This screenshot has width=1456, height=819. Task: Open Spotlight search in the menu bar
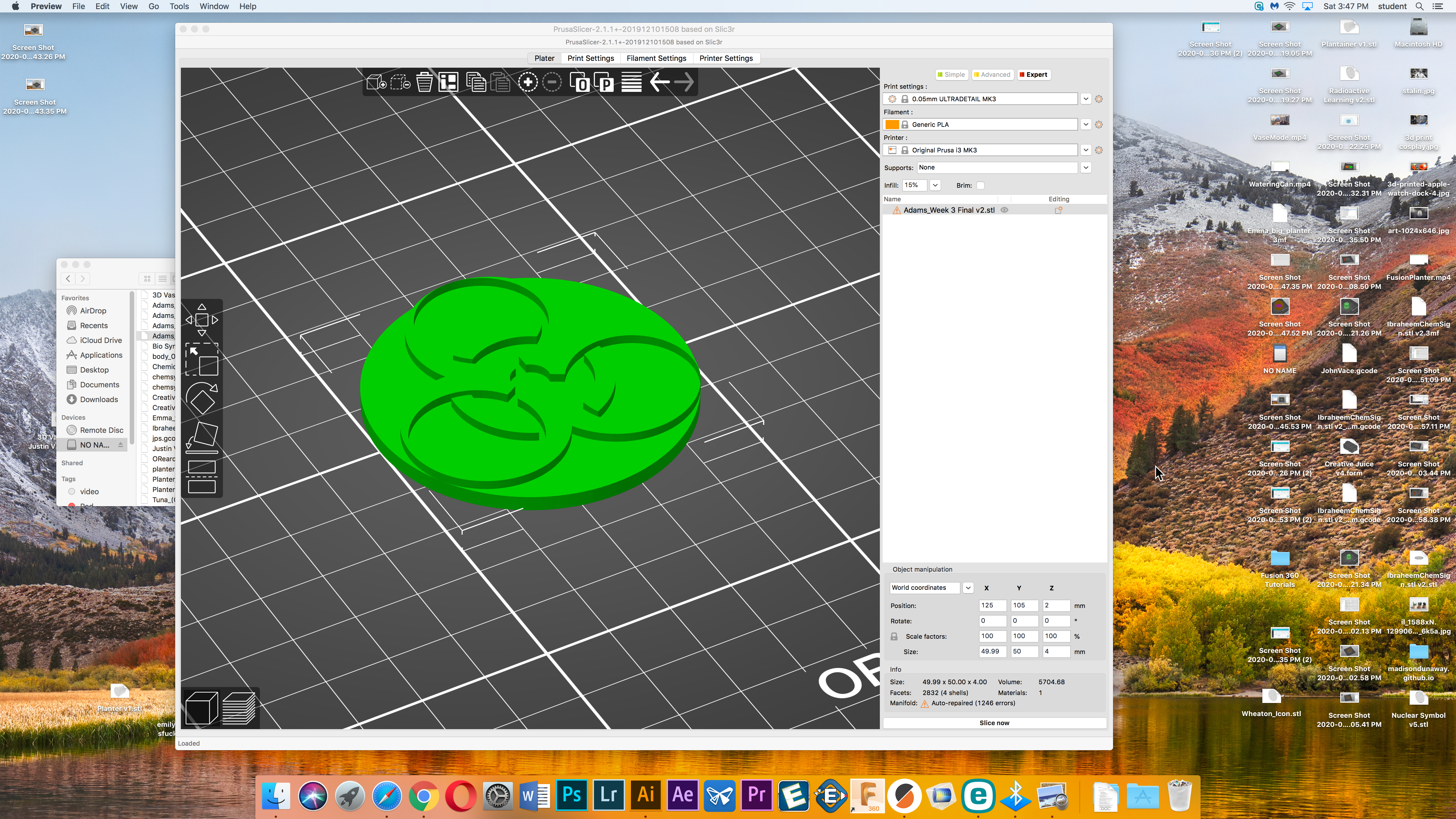(1419, 6)
